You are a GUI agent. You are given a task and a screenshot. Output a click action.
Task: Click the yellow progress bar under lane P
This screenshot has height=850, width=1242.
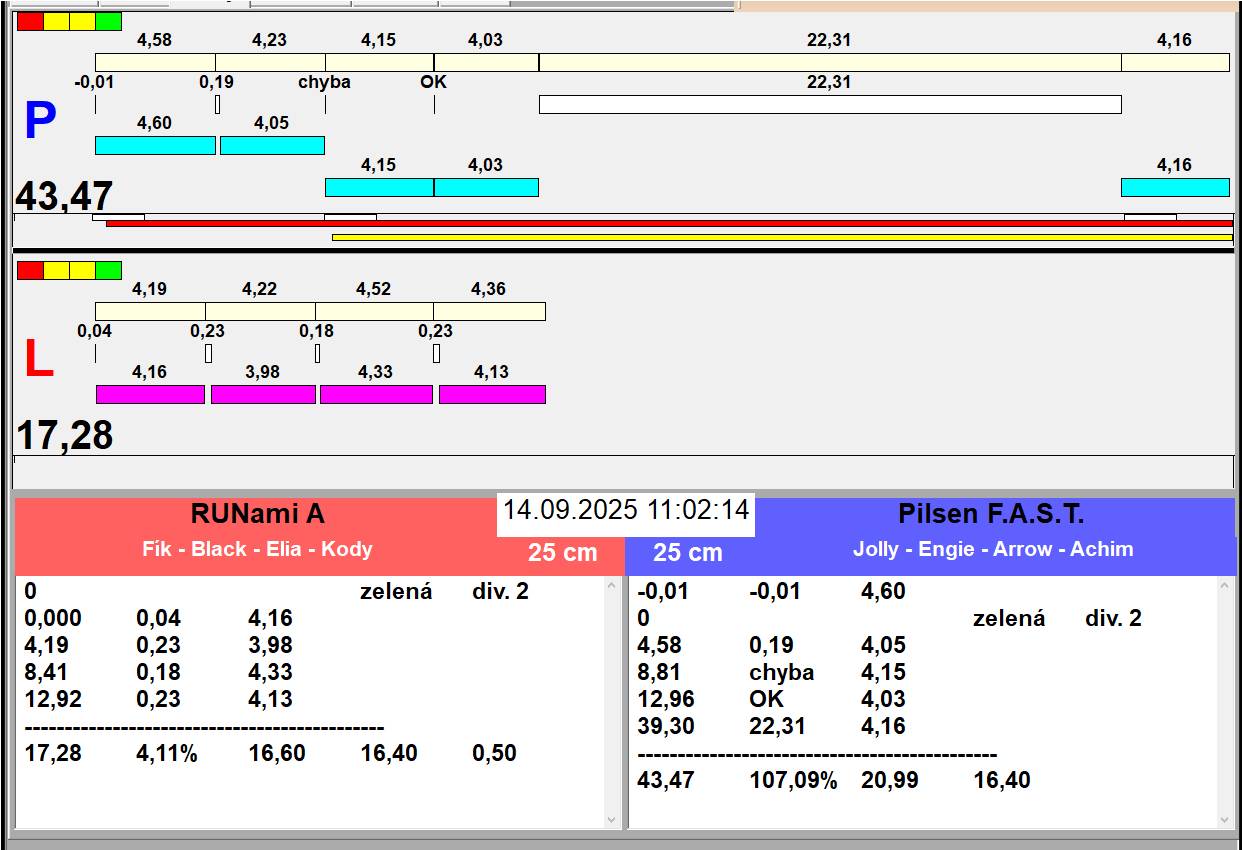(x=781, y=237)
